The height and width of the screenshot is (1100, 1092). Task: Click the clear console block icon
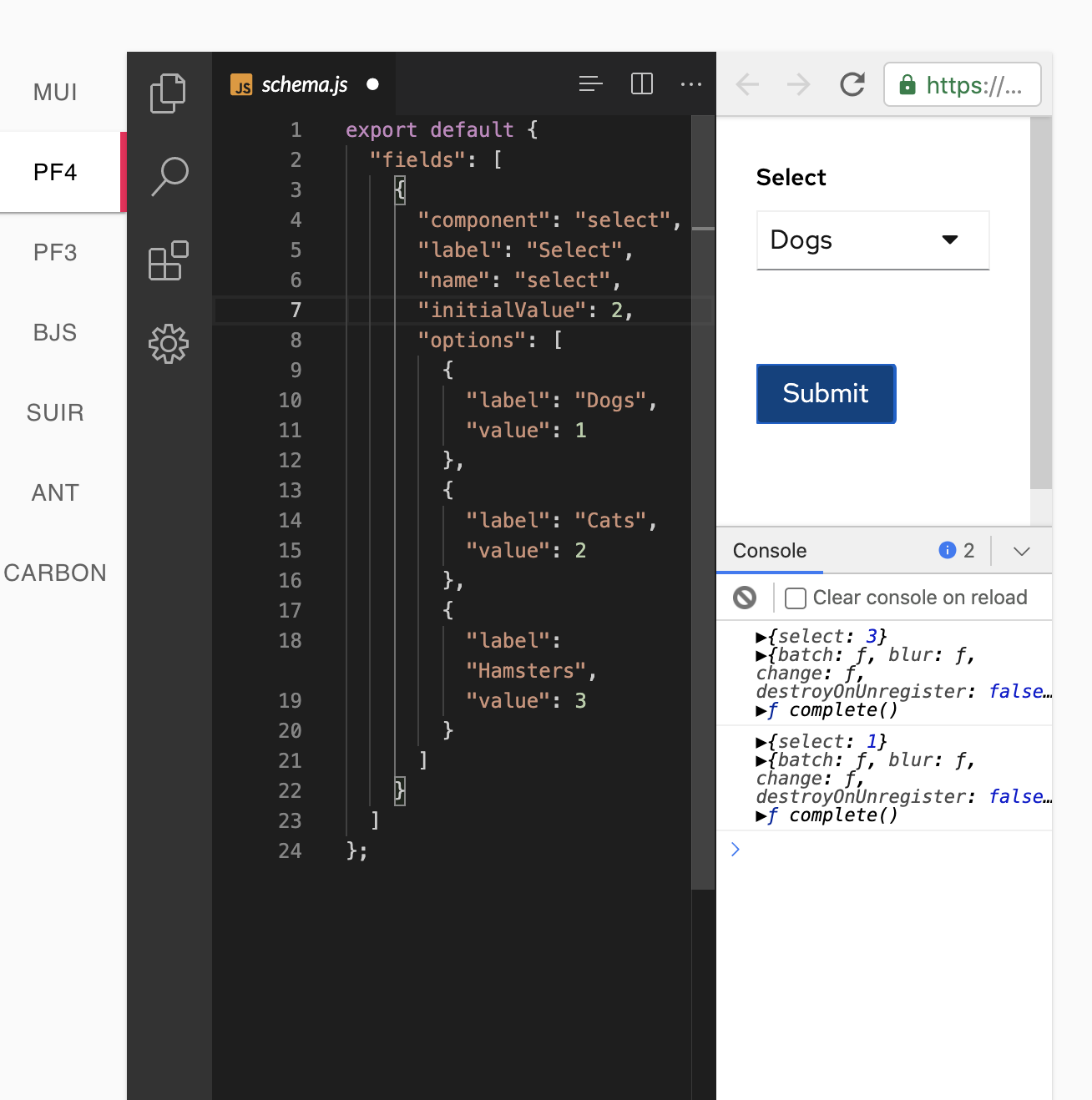[743, 597]
